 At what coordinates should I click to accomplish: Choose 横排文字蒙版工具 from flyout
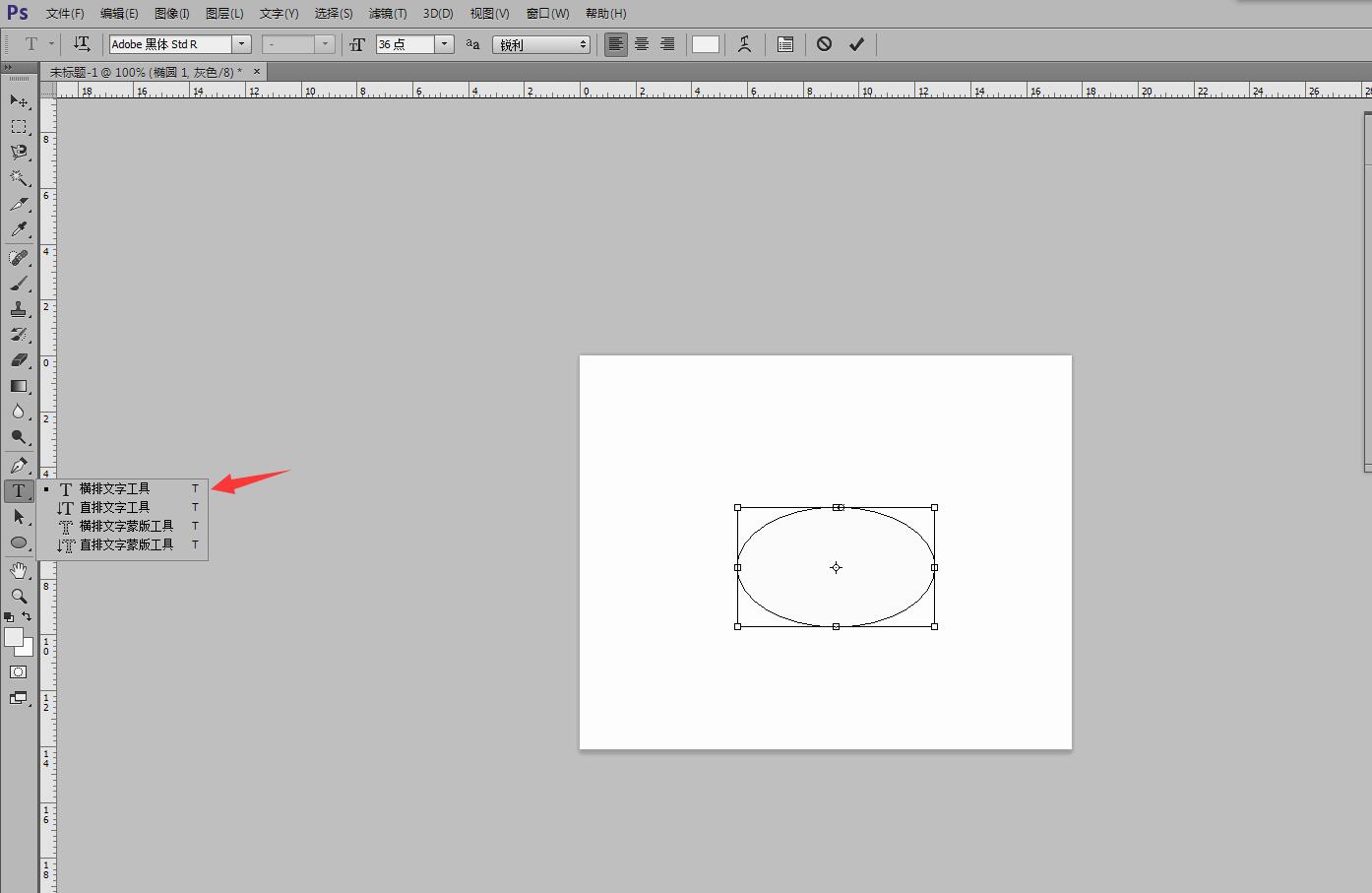[x=122, y=526]
